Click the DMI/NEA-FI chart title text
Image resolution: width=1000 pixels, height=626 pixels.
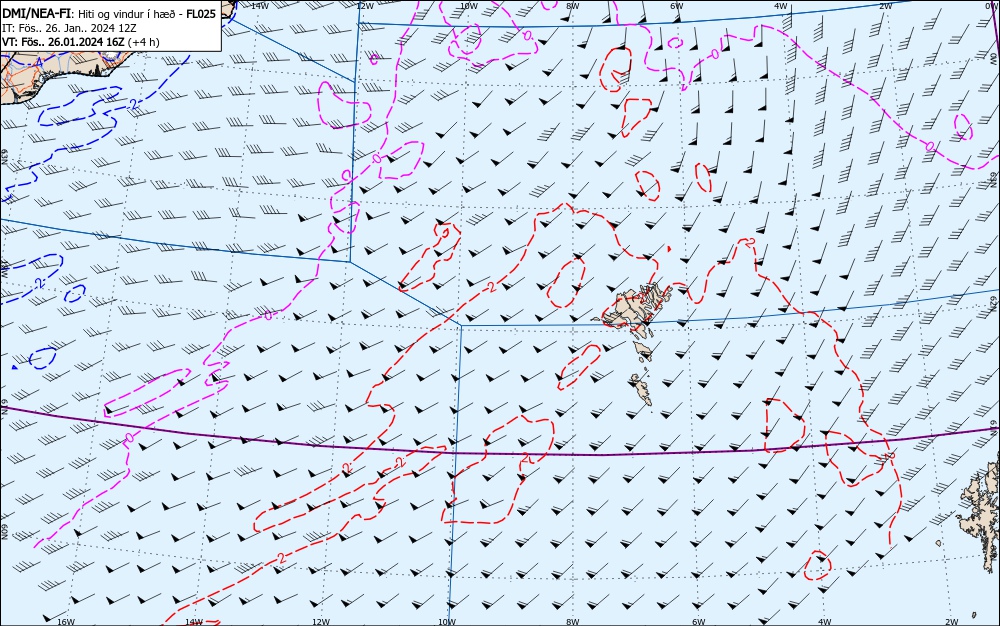[36, 14]
